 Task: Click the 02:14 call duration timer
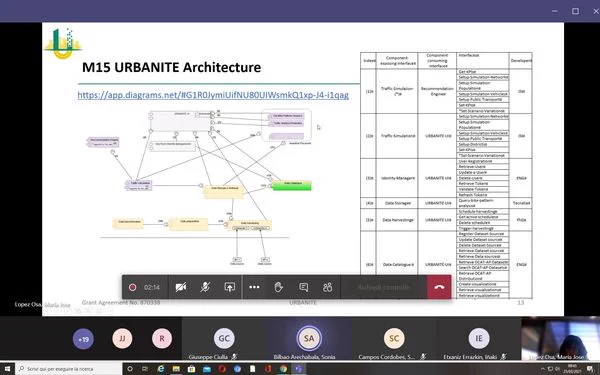[152, 287]
